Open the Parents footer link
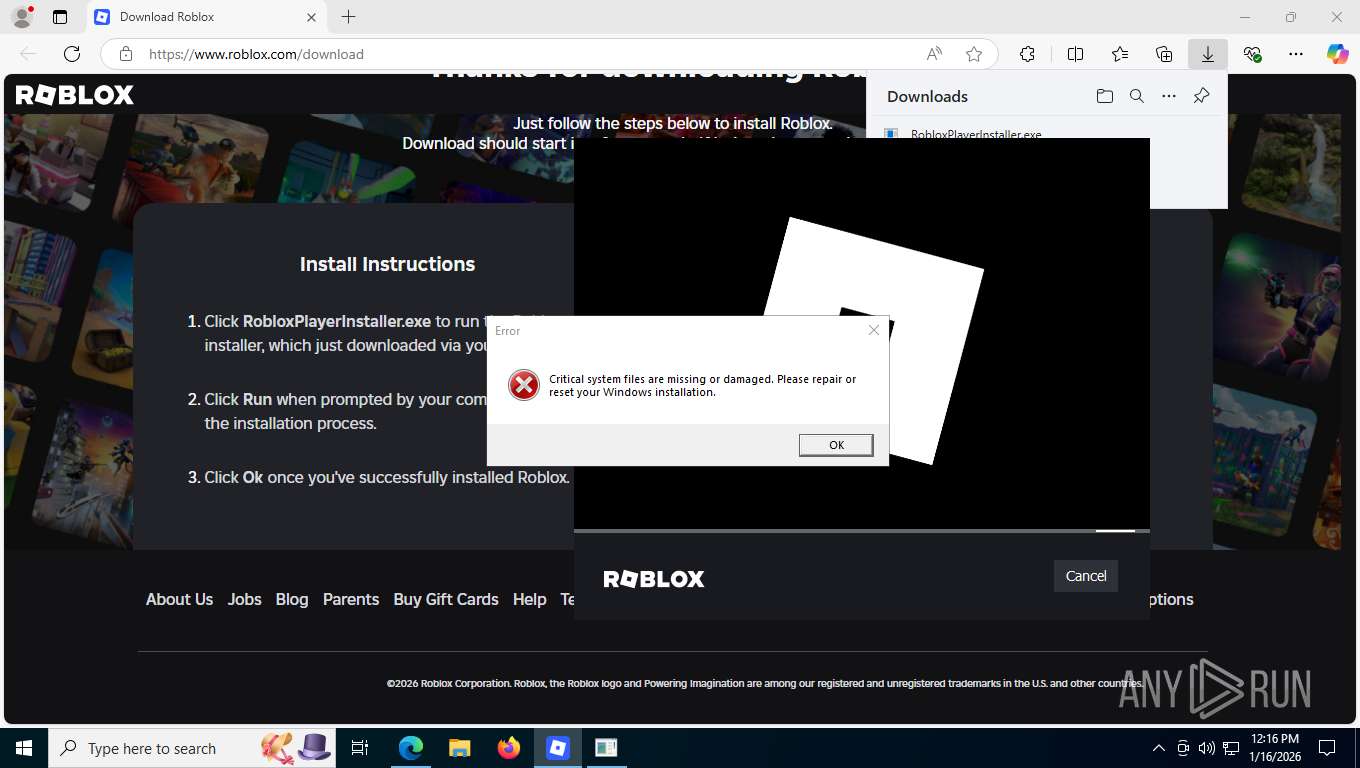 [x=351, y=599]
